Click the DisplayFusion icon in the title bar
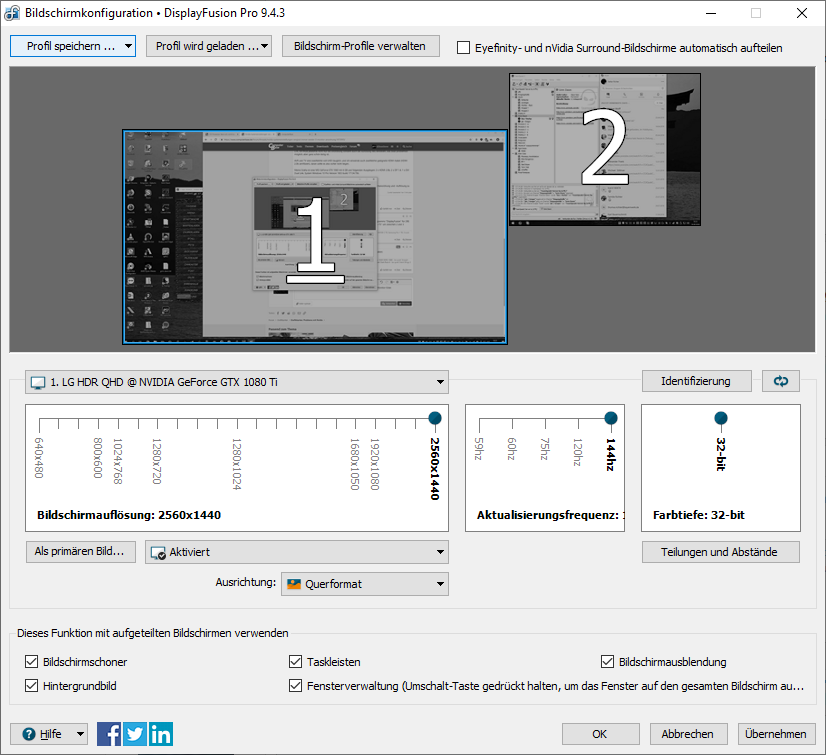Image resolution: width=826 pixels, height=755 pixels. 12,13
